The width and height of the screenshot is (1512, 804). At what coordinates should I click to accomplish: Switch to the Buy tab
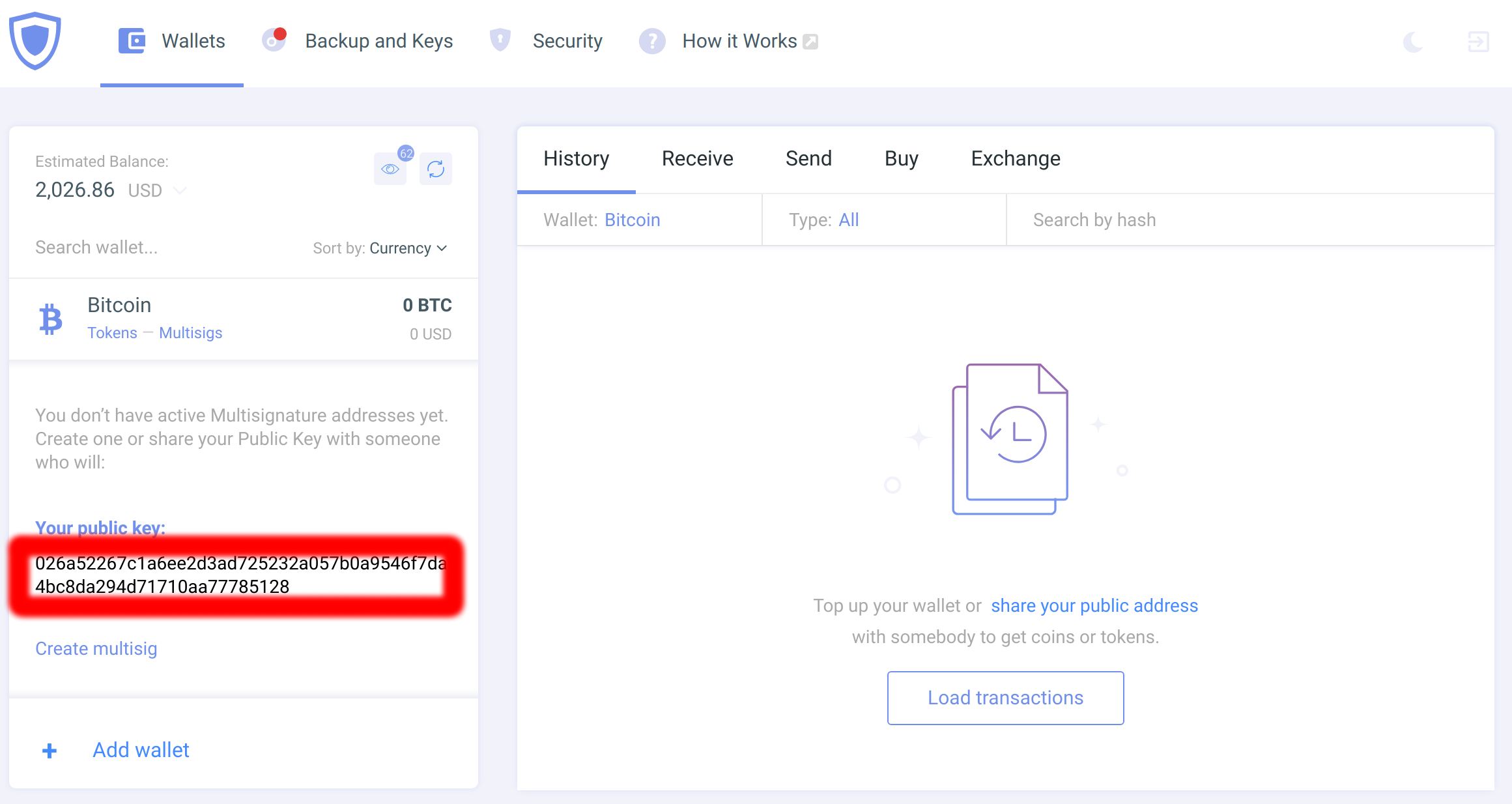click(902, 159)
